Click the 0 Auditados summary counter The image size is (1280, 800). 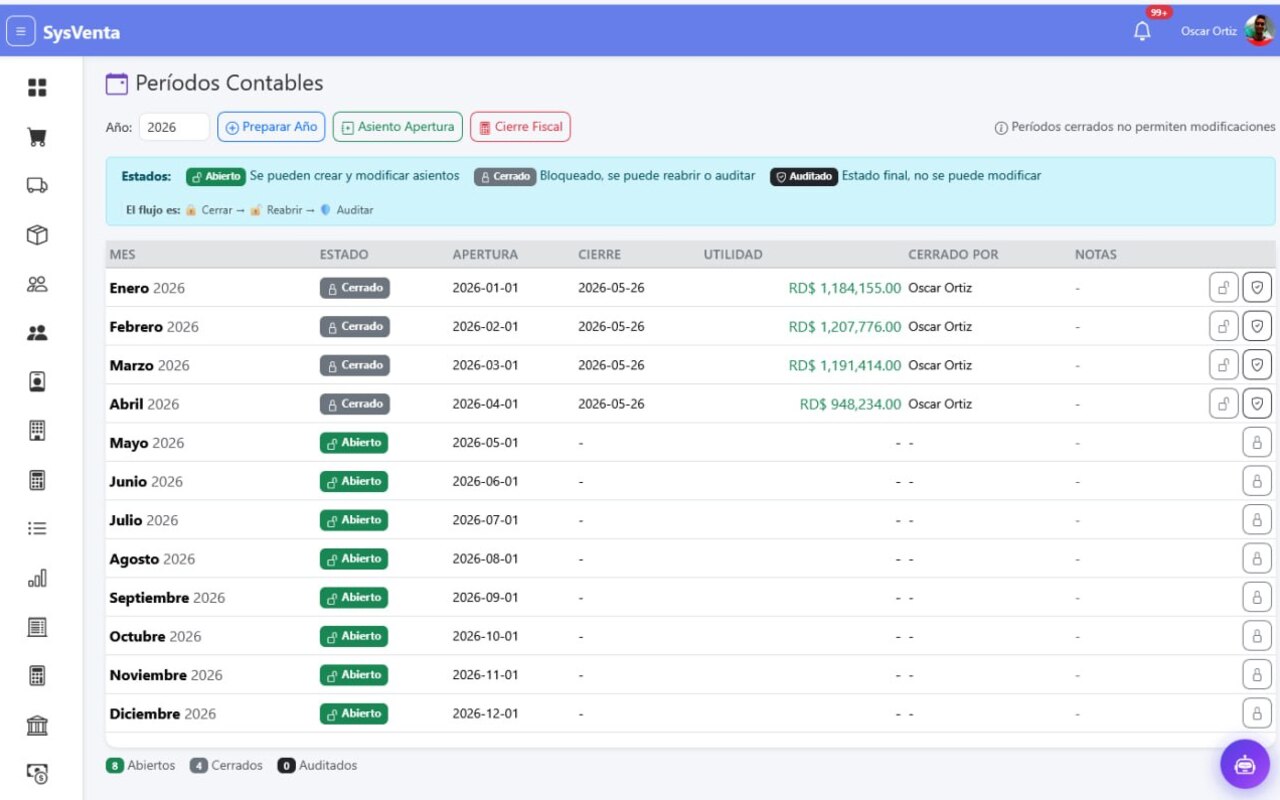click(x=317, y=766)
